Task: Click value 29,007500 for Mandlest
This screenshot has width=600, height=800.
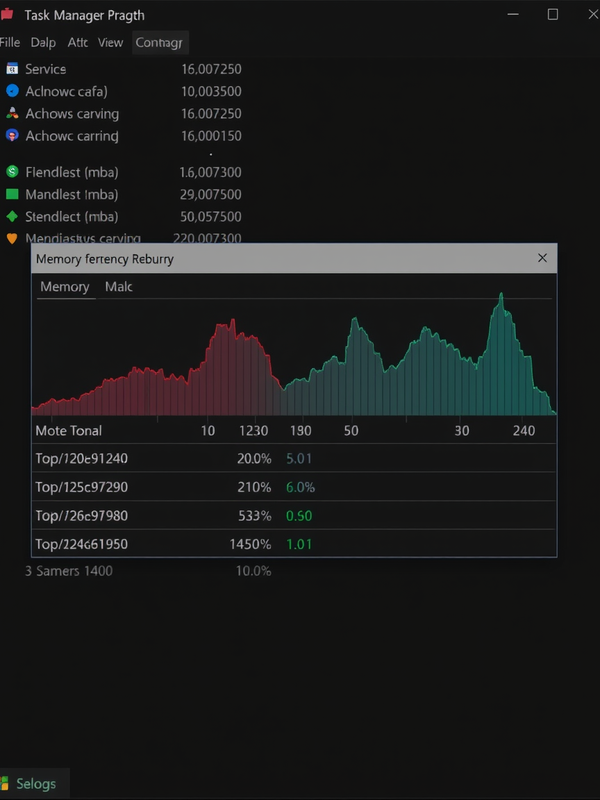Action: coord(211,194)
